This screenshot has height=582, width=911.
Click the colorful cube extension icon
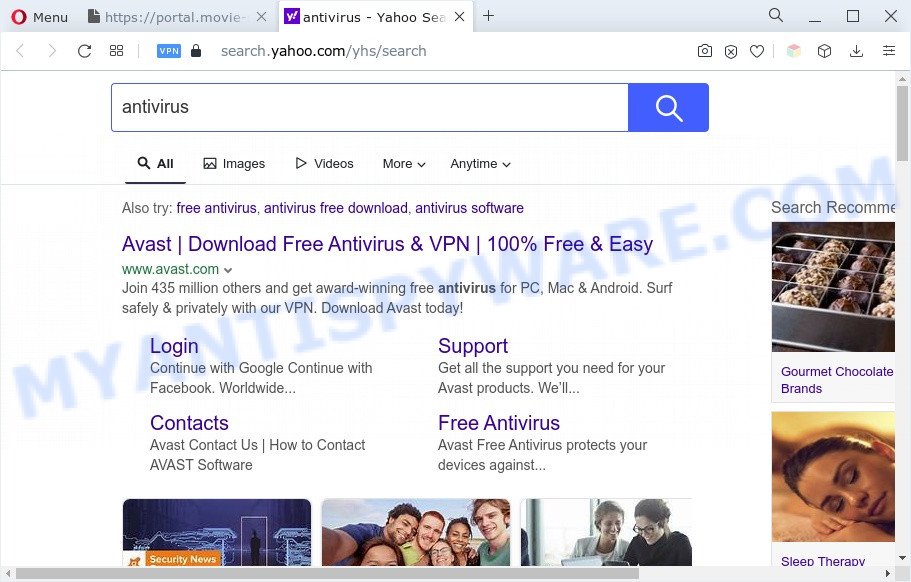tap(794, 51)
